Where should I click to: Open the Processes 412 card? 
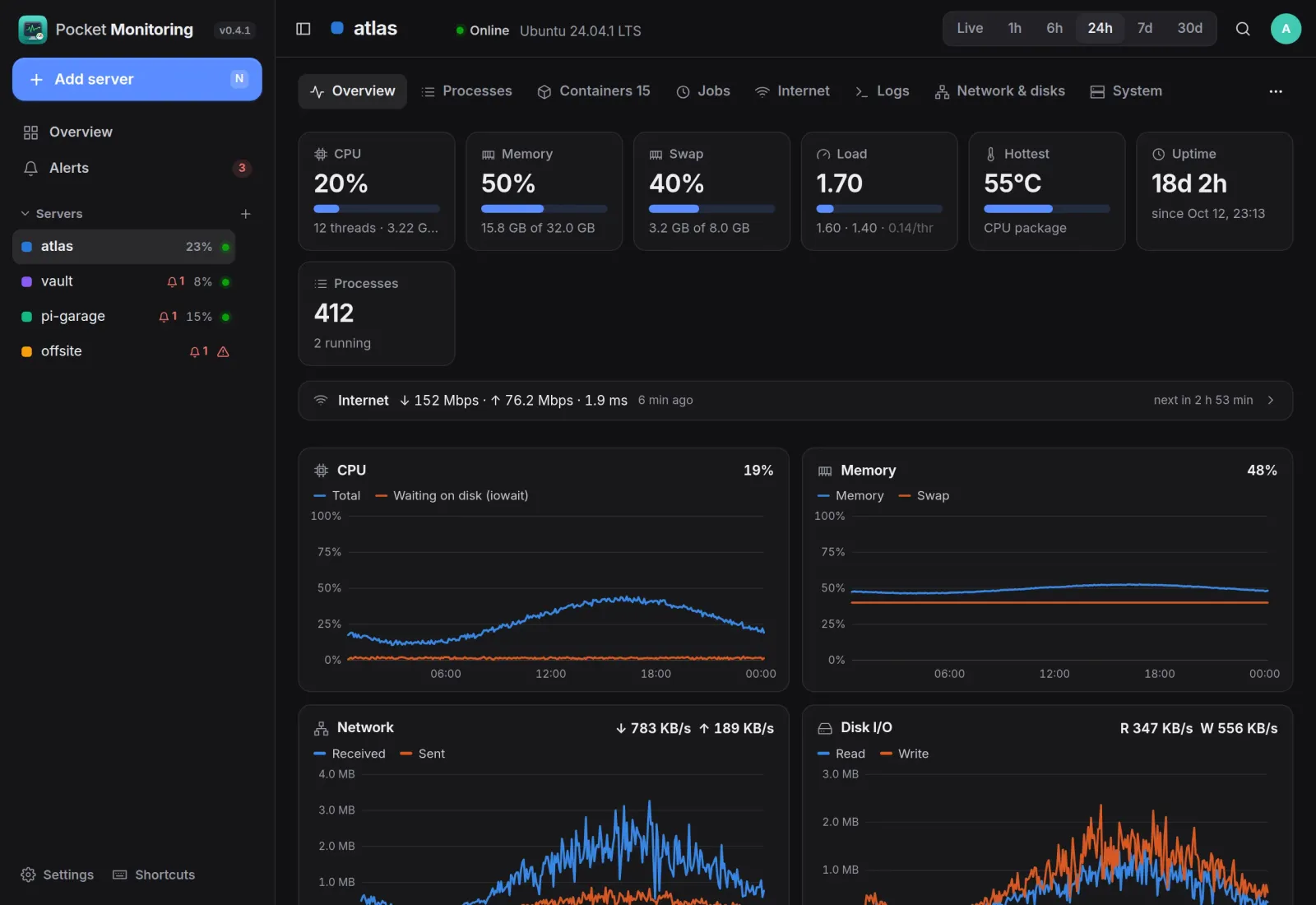[377, 313]
